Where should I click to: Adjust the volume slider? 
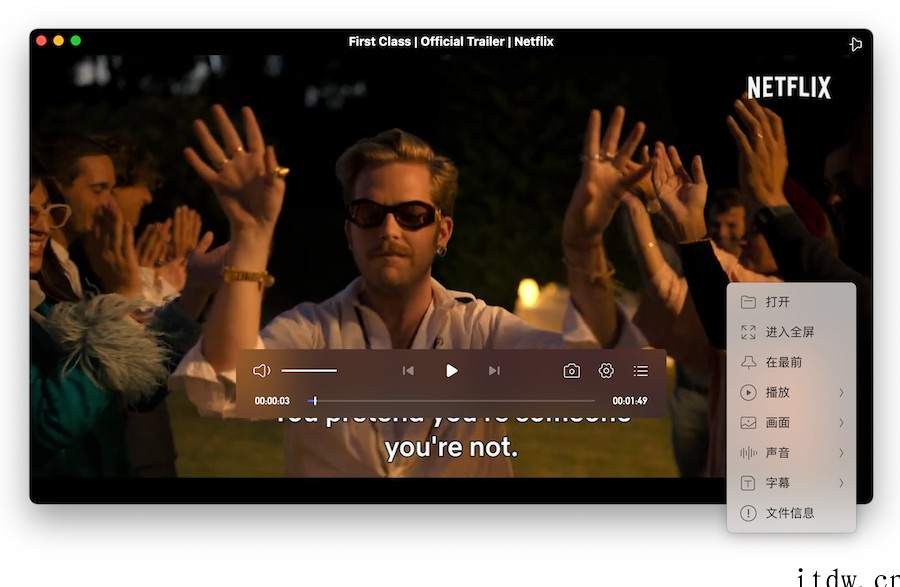[309, 371]
